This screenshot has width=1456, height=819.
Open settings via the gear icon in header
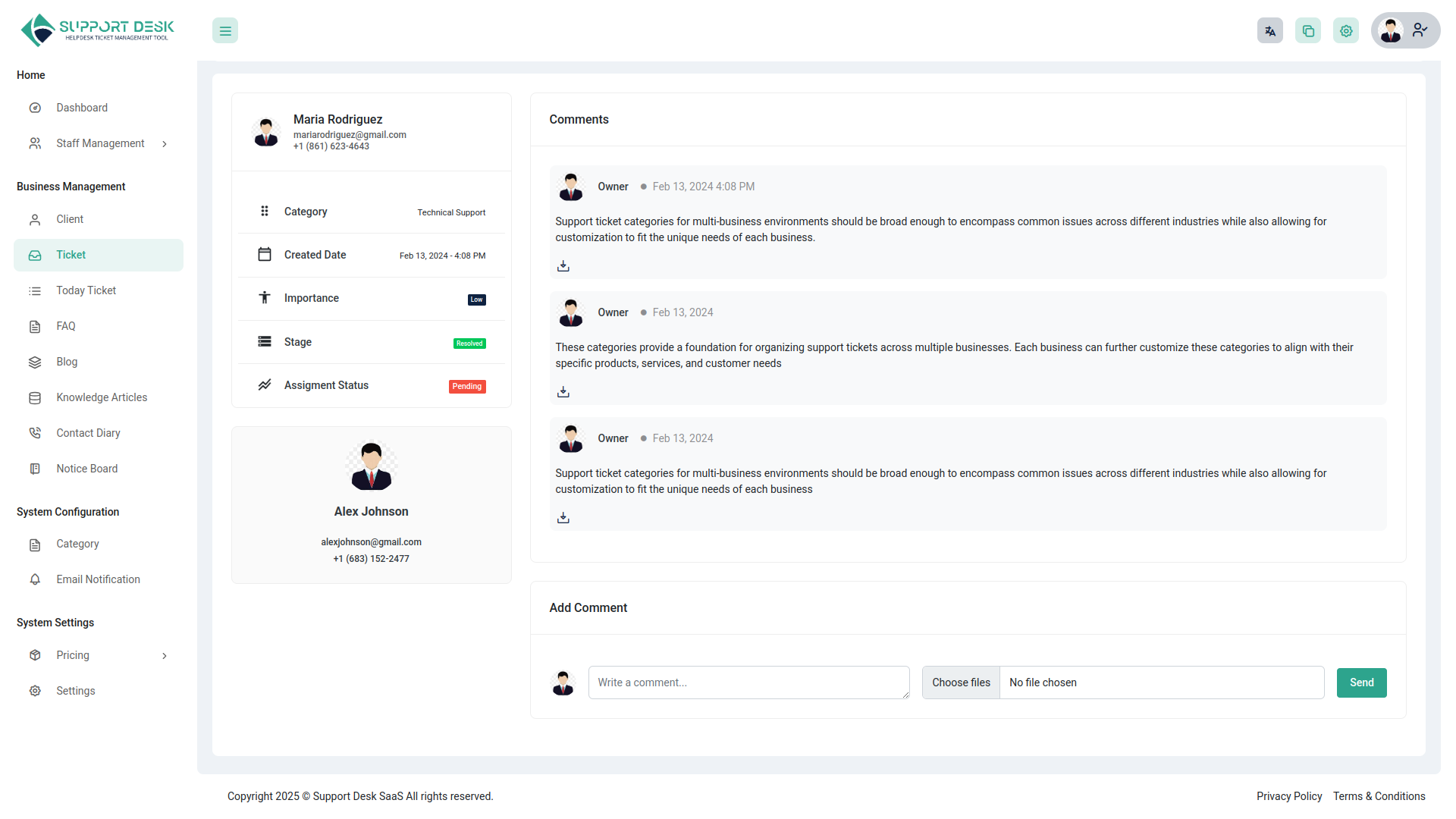pos(1346,30)
